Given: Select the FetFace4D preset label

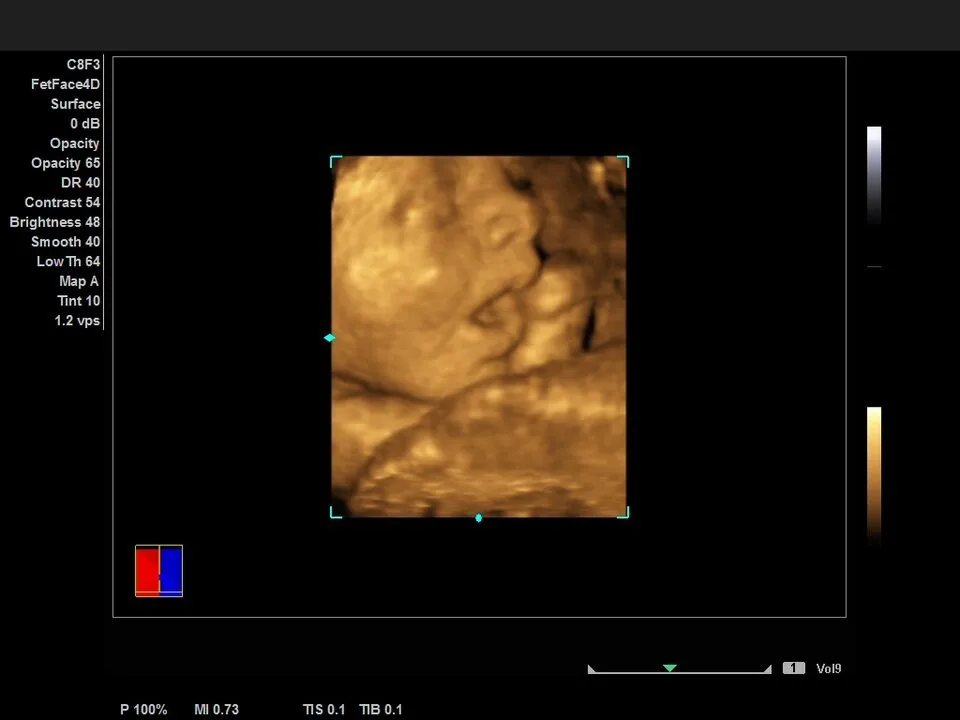Looking at the screenshot, I should click(x=65, y=84).
